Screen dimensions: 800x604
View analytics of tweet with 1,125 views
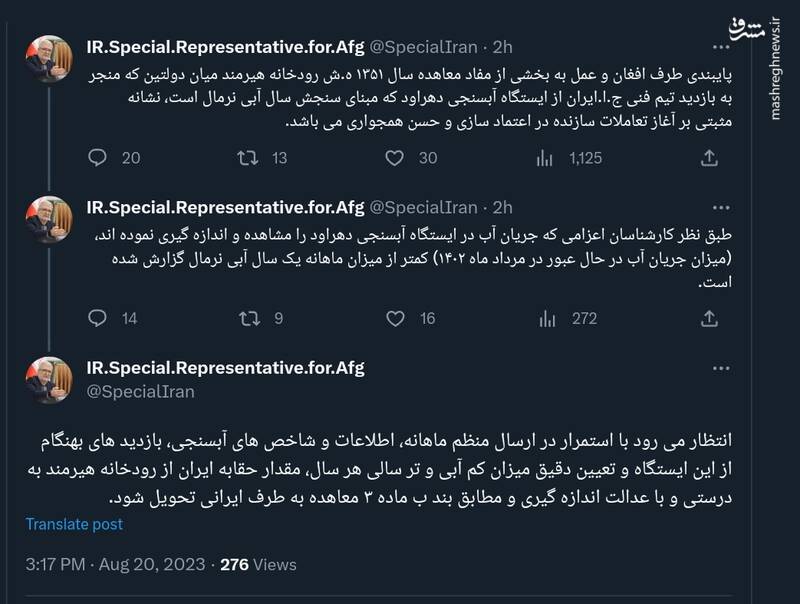(x=546, y=157)
